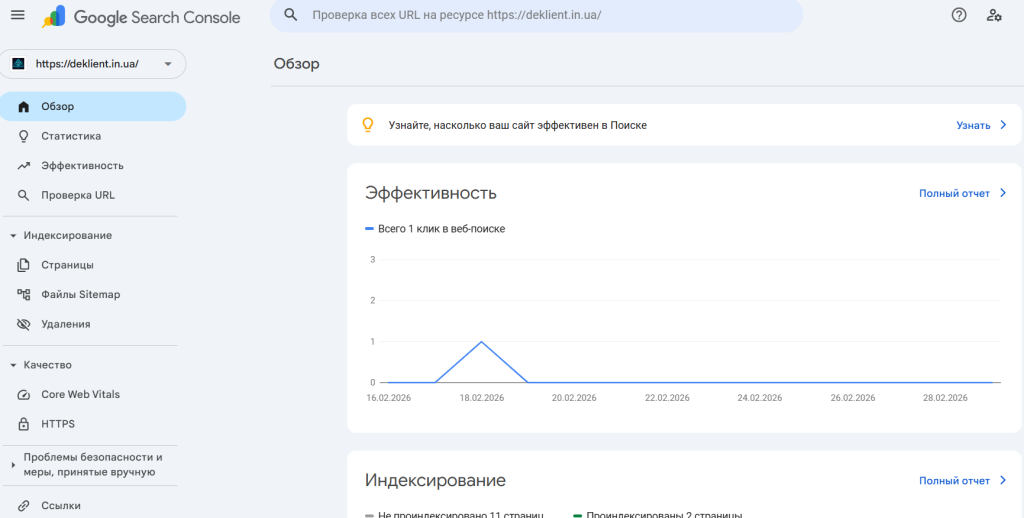Open the Help question mark icon
This screenshot has height=518, width=1024.
[x=959, y=15]
